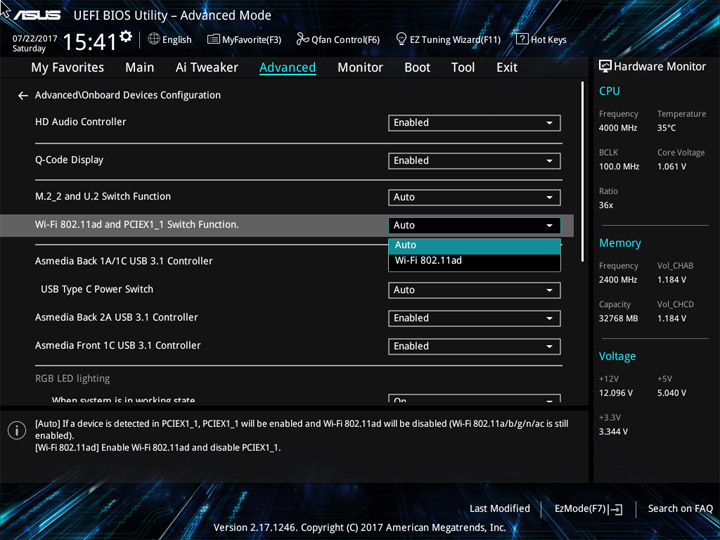Open the working state RGB dropdown
This screenshot has width=720, height=540.
[x=474, y=398]
